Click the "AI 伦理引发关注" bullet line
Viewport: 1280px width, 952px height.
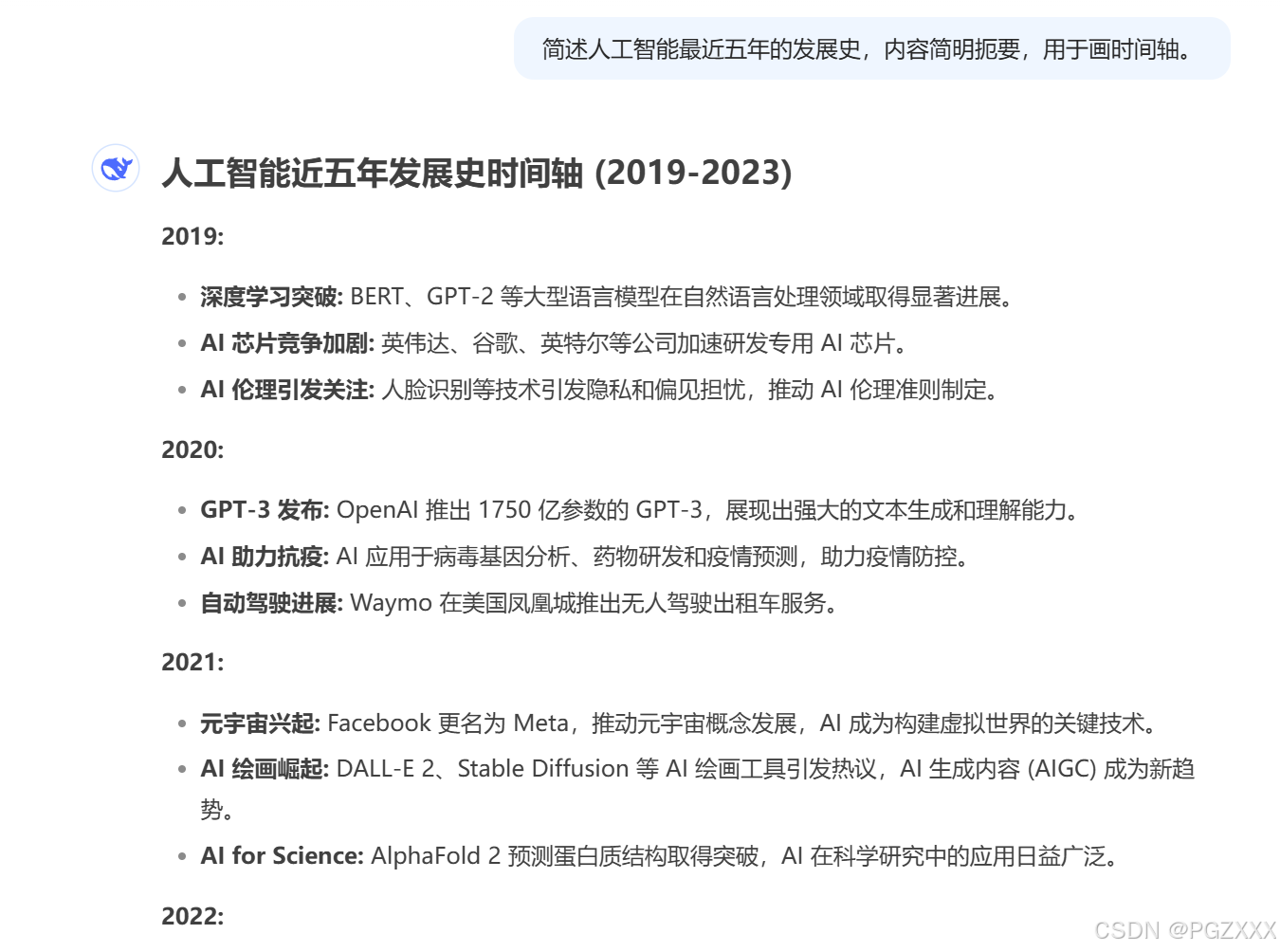pos(601,390)
